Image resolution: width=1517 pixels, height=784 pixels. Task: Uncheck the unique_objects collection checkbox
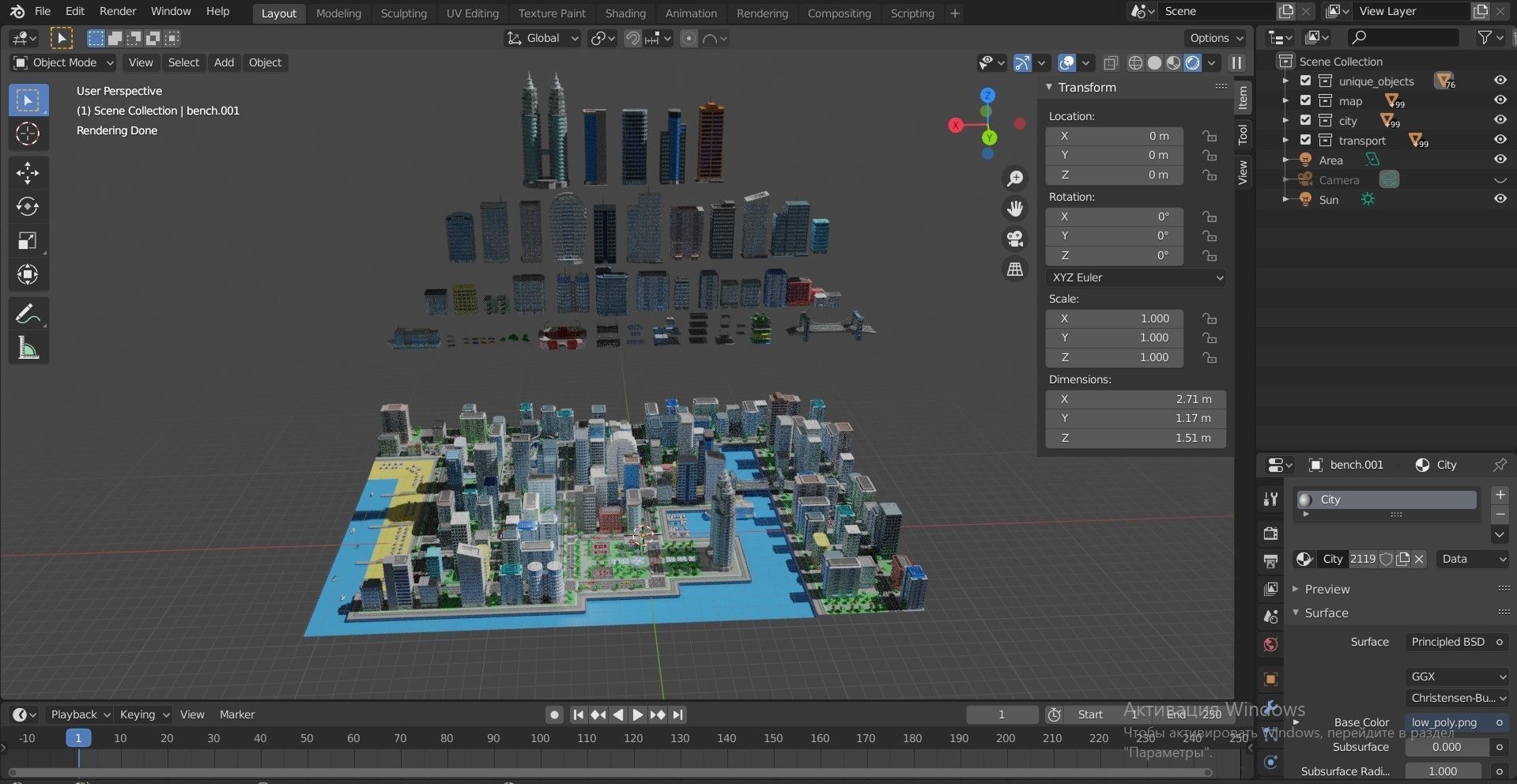1305,81
